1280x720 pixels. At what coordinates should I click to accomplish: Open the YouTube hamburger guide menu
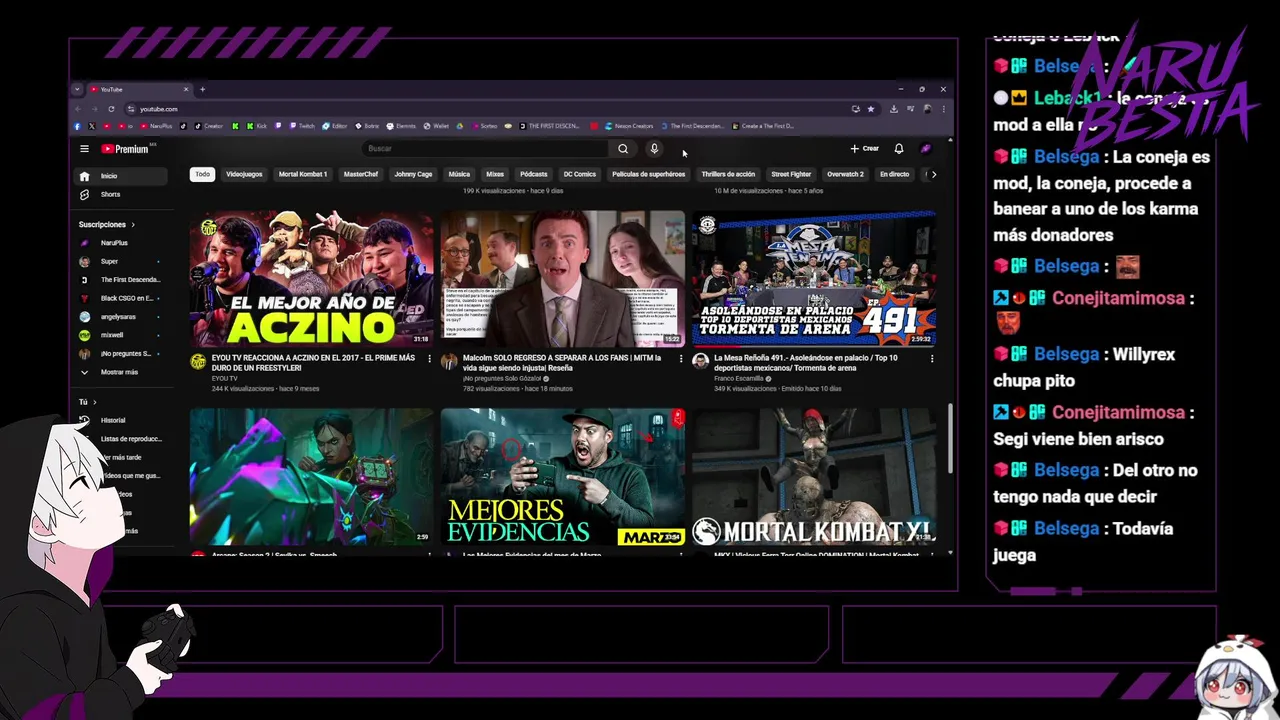click(x=84, y=149)
